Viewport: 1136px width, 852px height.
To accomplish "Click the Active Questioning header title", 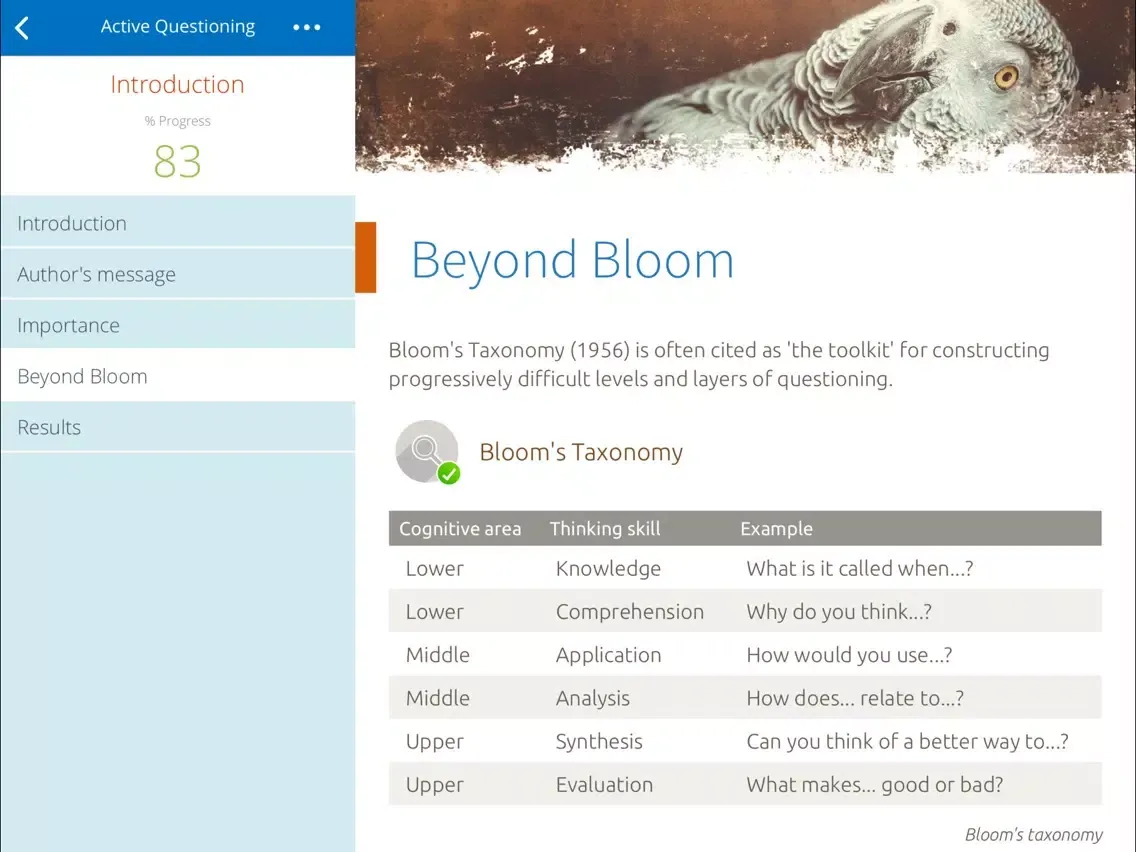I will click(178, 27).
